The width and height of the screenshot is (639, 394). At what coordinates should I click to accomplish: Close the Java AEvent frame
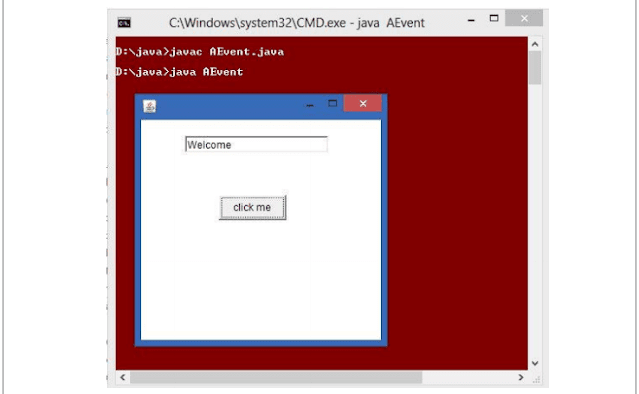(x=363, y=103)
